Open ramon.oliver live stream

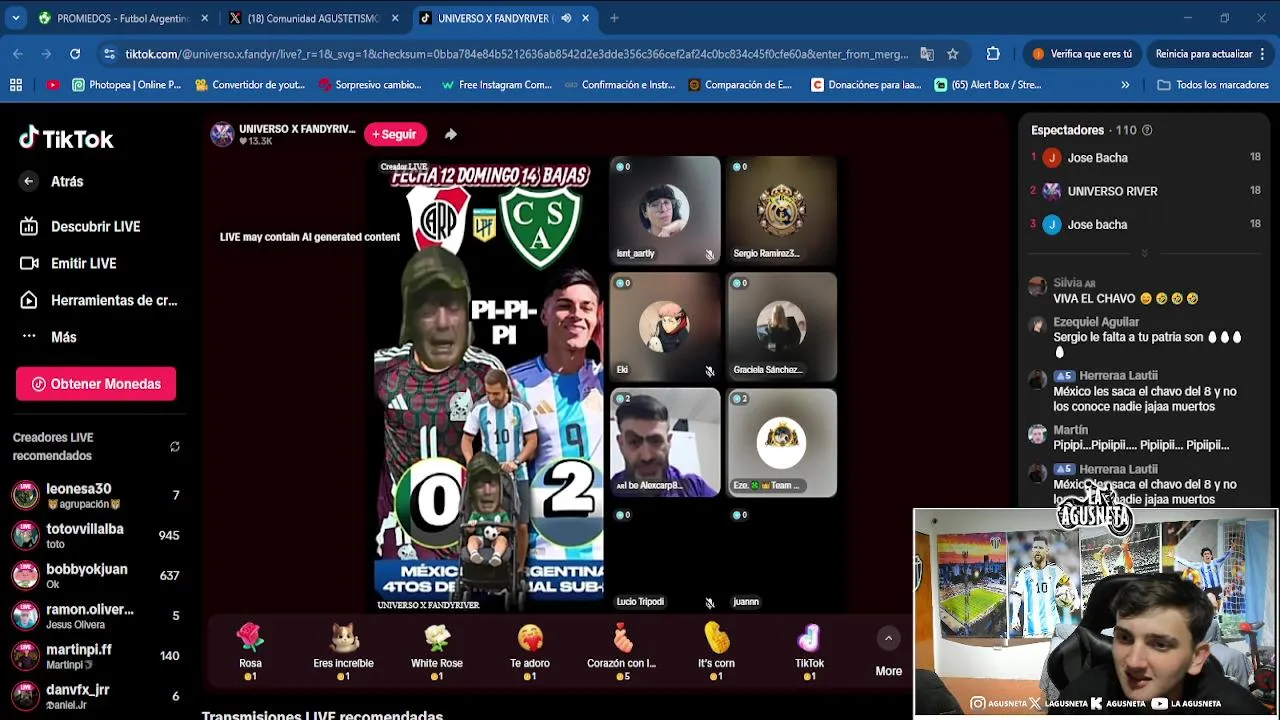(x=96, y=616)
